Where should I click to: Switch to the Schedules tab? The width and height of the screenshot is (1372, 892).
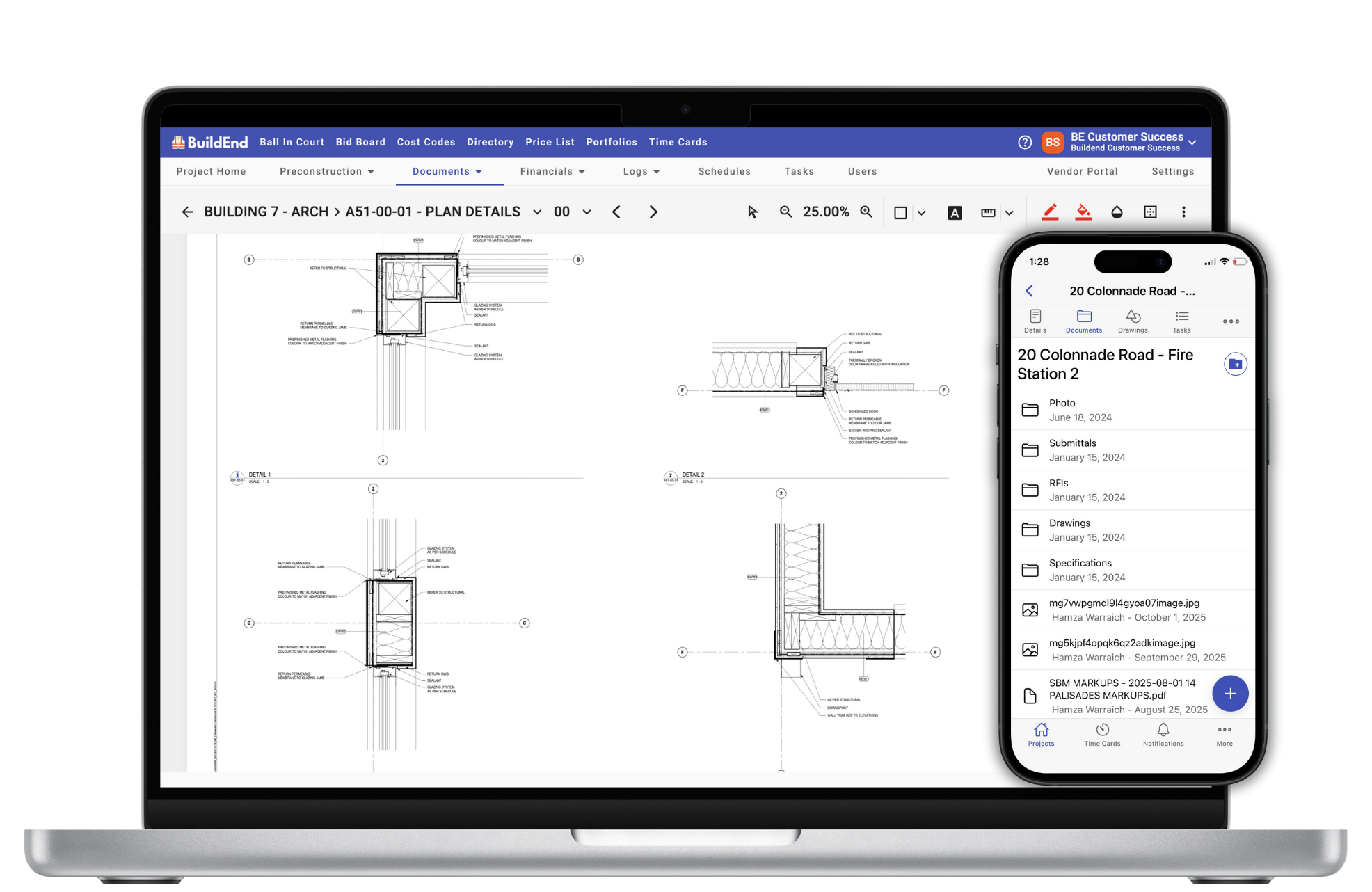[724, 171]
